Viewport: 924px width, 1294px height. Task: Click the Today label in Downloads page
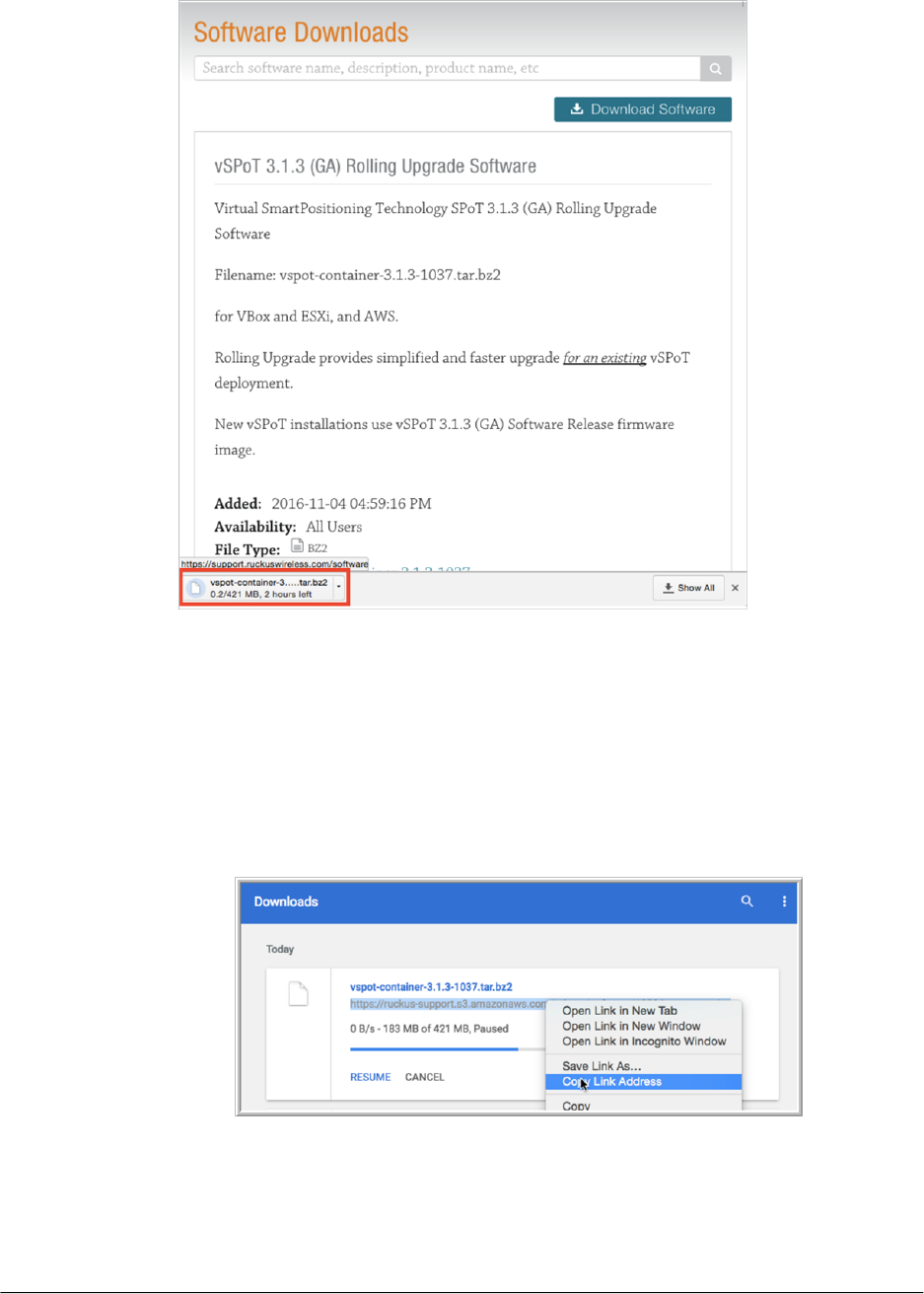pos(280,949)
